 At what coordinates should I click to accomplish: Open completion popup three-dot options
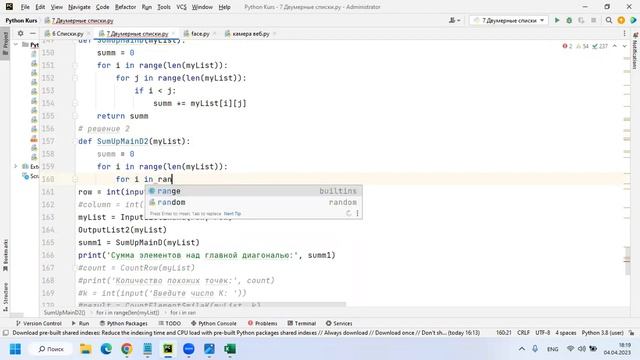click(x=357, y=213)
